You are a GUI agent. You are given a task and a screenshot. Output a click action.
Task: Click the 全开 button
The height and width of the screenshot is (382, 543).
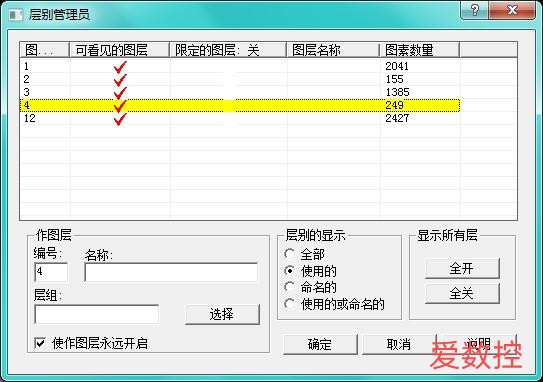pyautogui.click(x=462, y=268)
